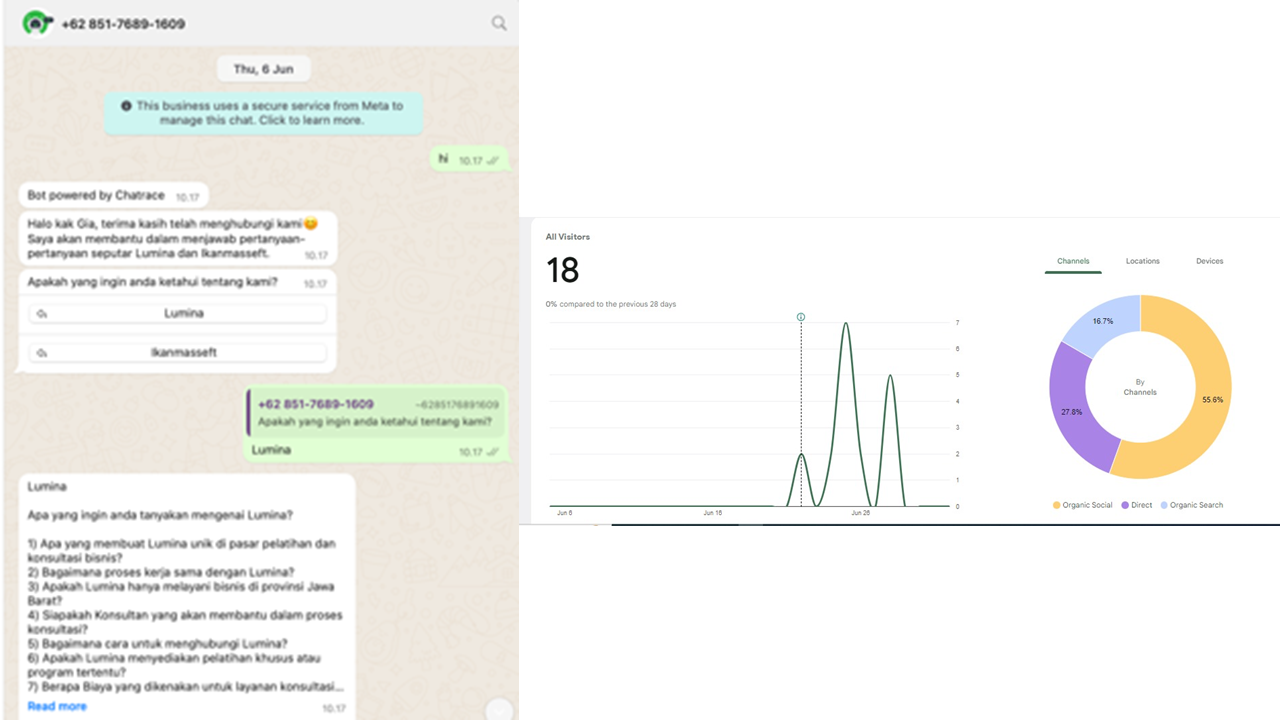Click the circular marker atop the dashed line

pos(801,317)
